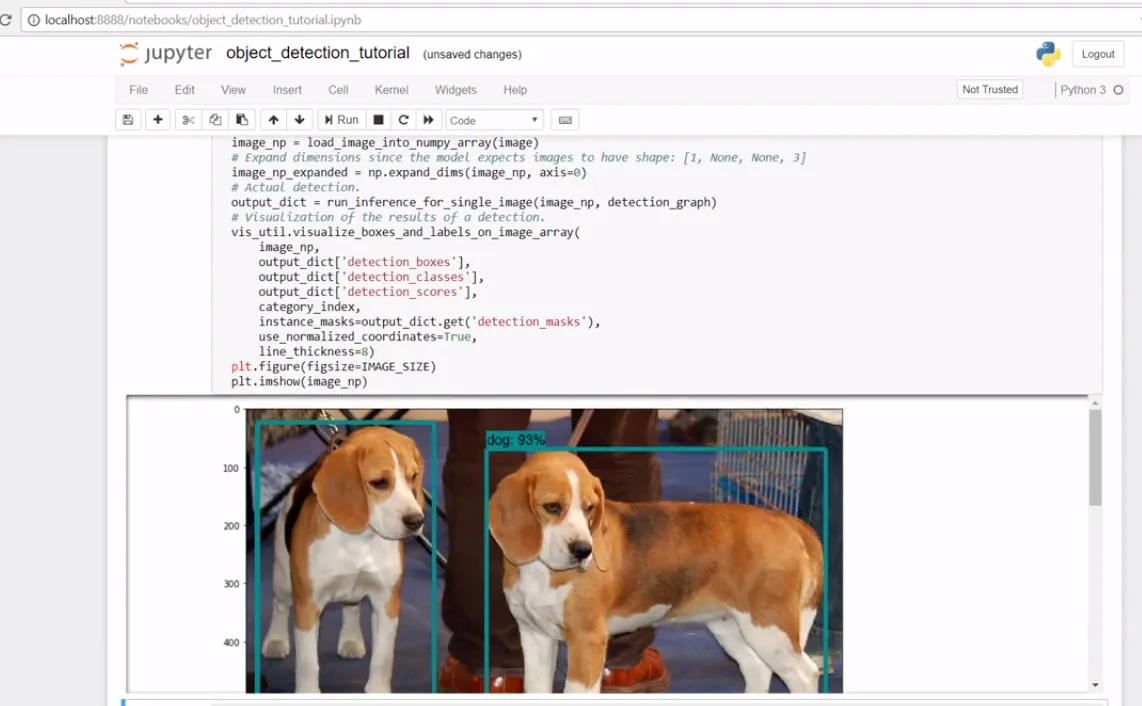Image resolution: width=1142 pixels, height=706 pixels.
Task: Click the Not Trusted button
Action: tap(990, 89)
